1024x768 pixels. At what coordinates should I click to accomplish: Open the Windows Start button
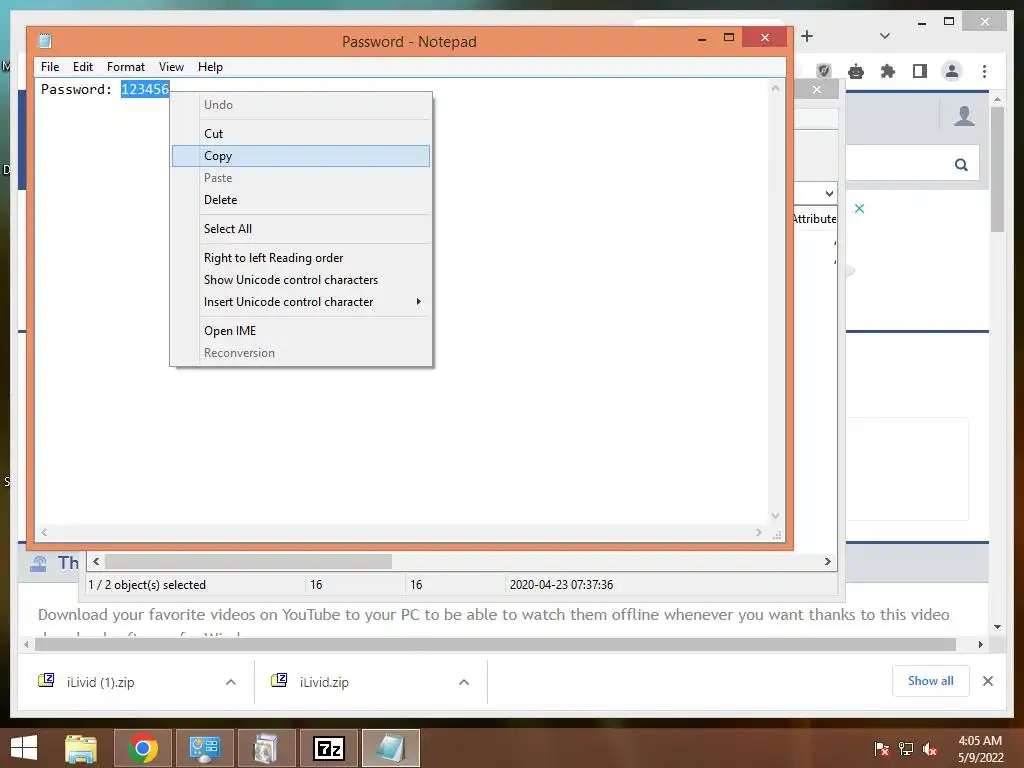tap(24, 748)
